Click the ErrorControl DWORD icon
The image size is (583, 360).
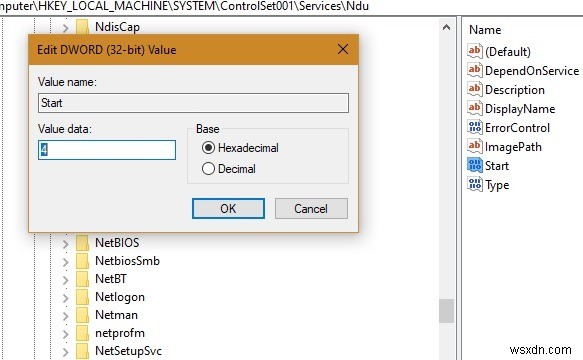(x=474, y=128)
